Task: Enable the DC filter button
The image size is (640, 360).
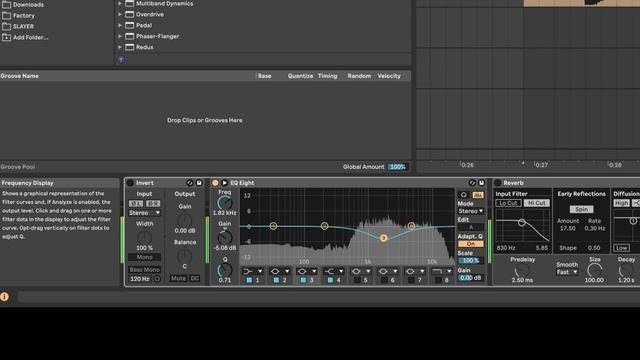Action: 195,278
